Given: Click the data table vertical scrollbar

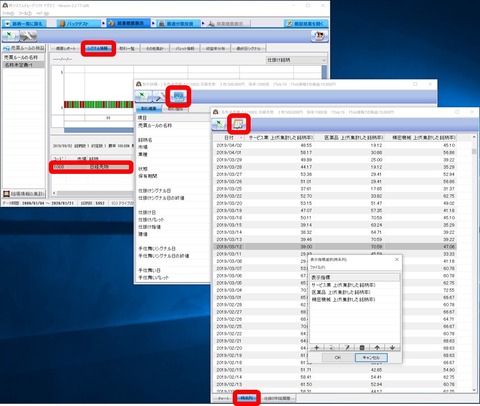Looking at the screenshot, I should 474,263.
